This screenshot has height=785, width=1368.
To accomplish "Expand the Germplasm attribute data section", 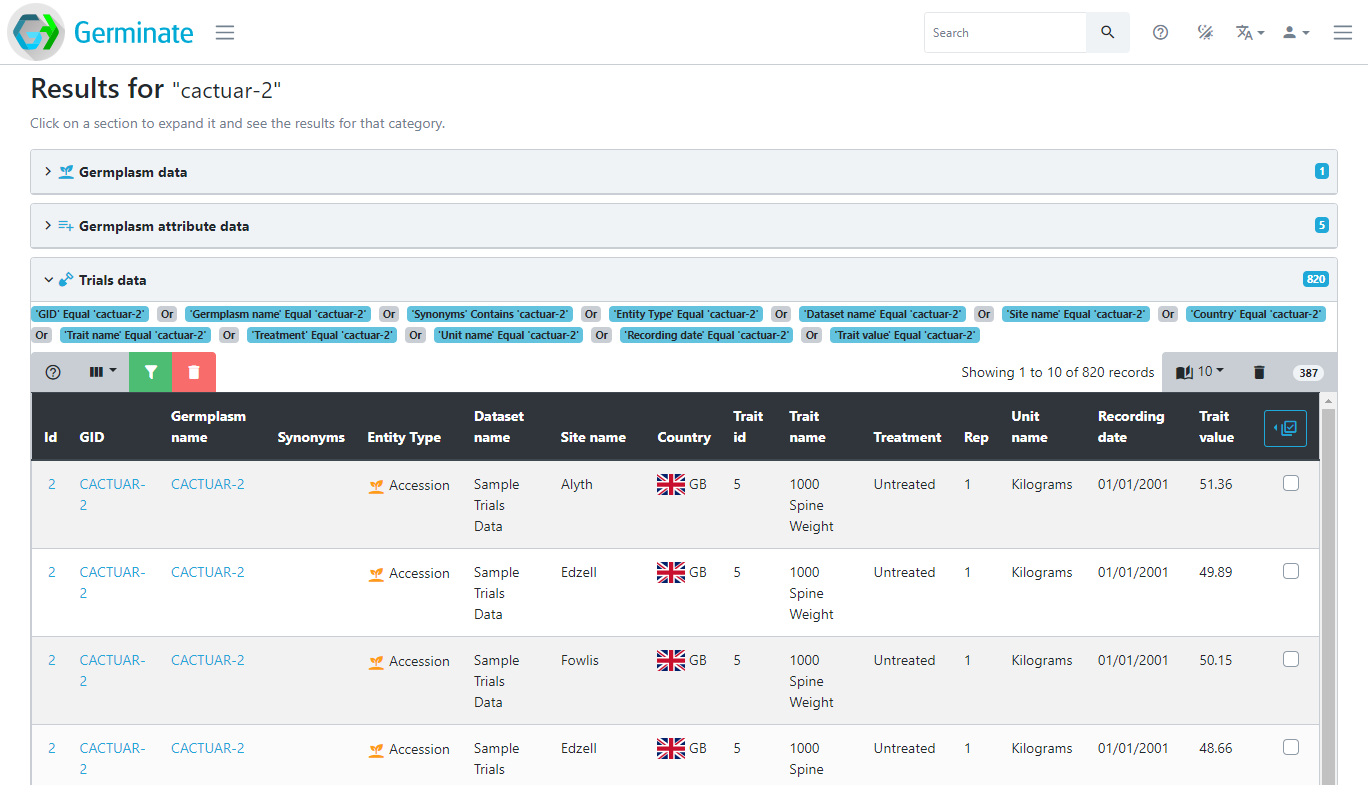I will click(x=164, y=226).
